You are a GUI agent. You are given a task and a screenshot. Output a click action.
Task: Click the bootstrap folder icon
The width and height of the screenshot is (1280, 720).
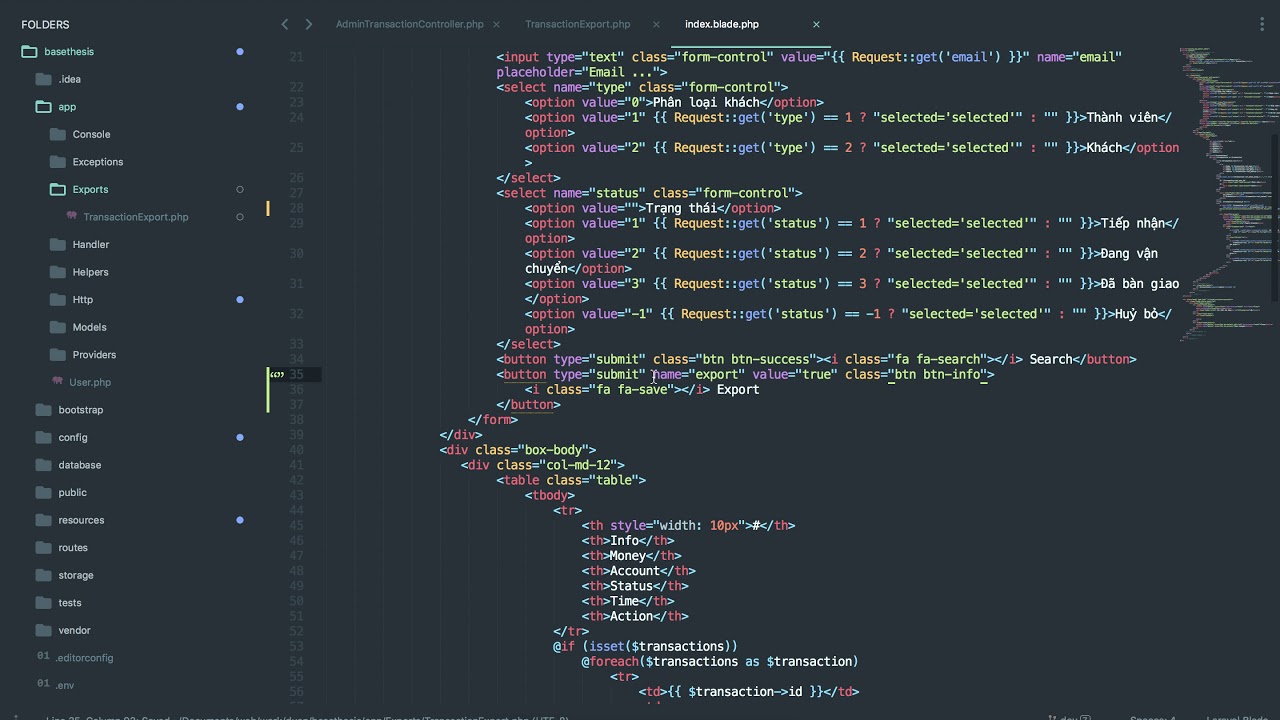coord(43,410)
